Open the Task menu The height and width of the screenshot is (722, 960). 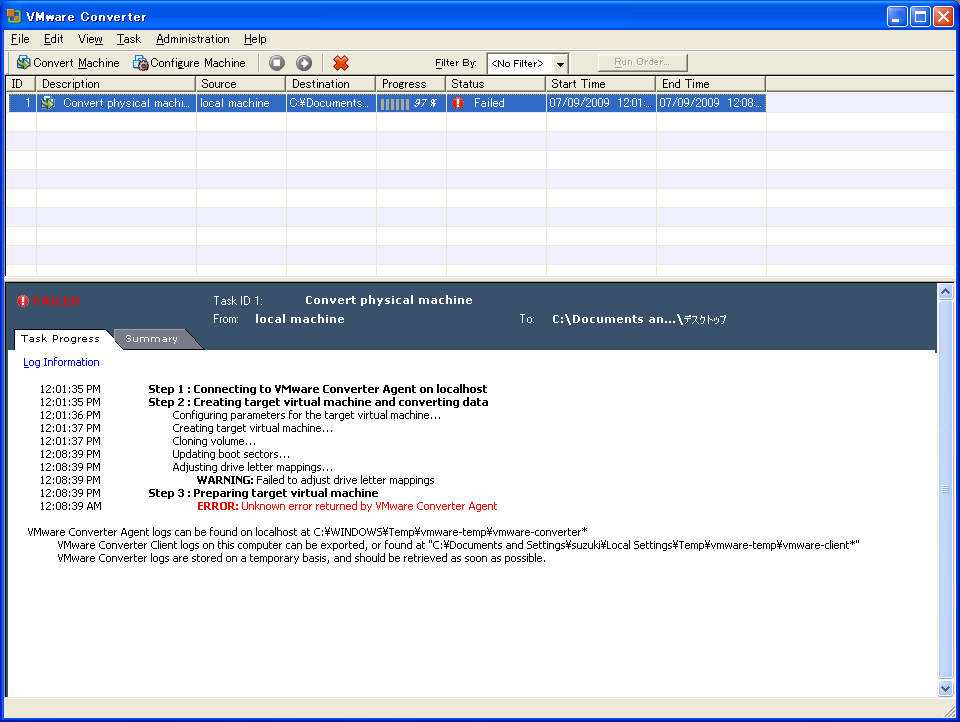tap(128, 39)
